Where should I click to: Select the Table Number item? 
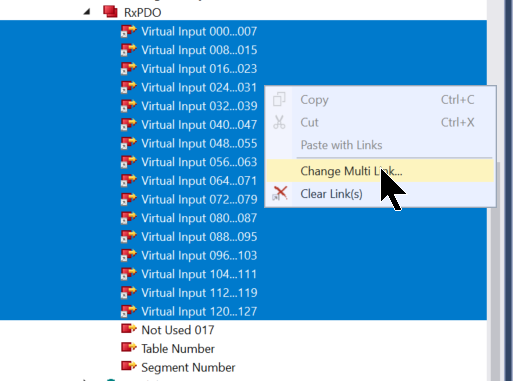coord(178,349)
